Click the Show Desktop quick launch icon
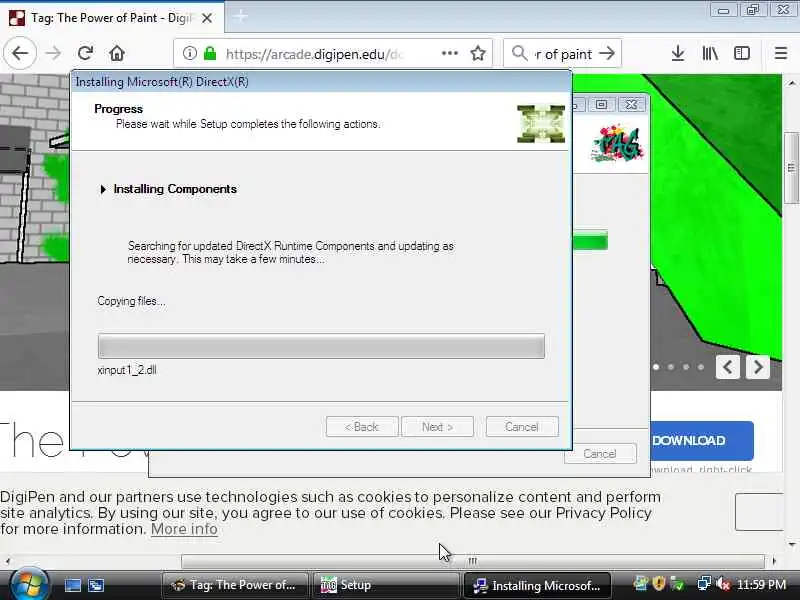Screen dimensions: 800x600 pos(72,585)
